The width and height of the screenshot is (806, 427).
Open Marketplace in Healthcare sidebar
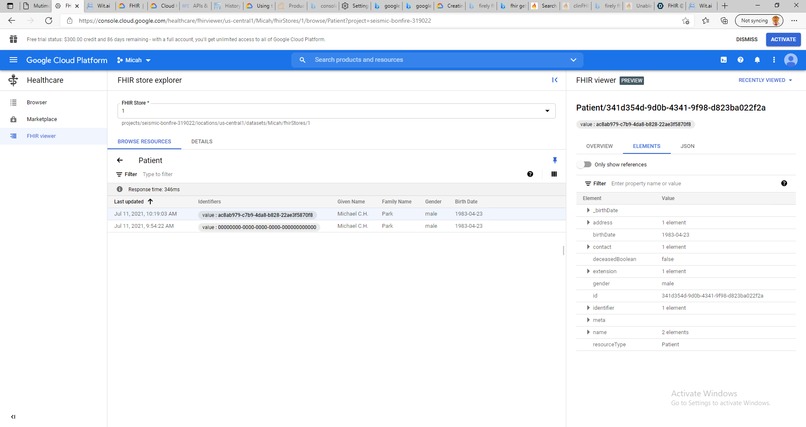click(42, 119)
